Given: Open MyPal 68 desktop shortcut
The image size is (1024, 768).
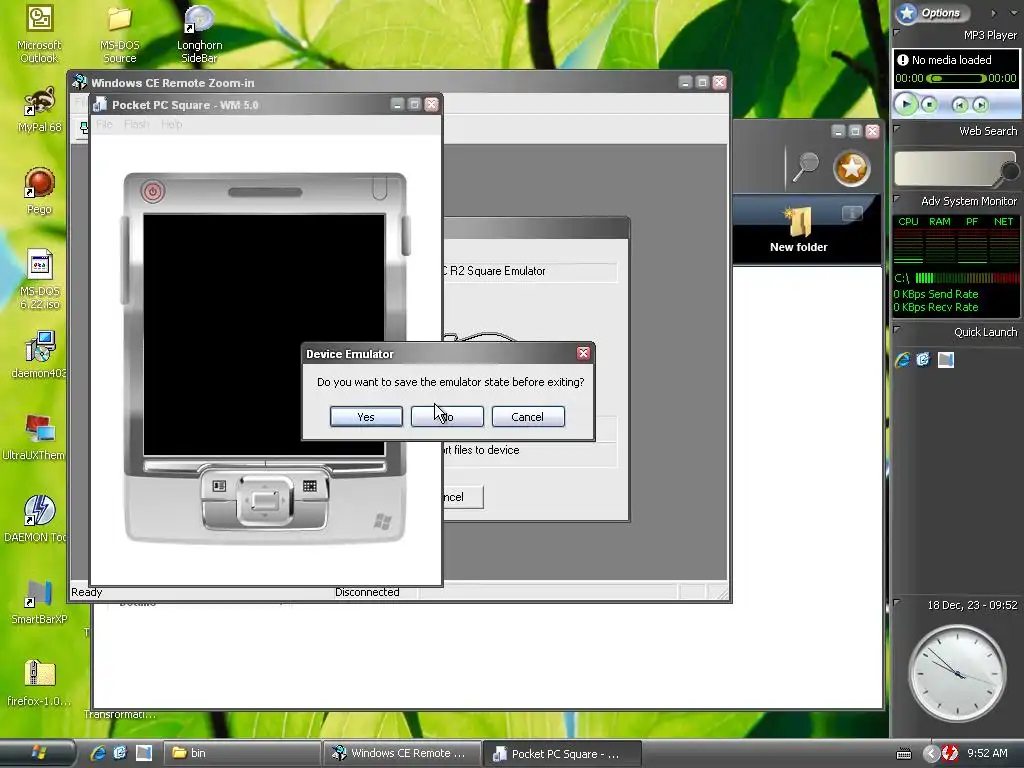Looking at the screenshot, I should 39,110.
